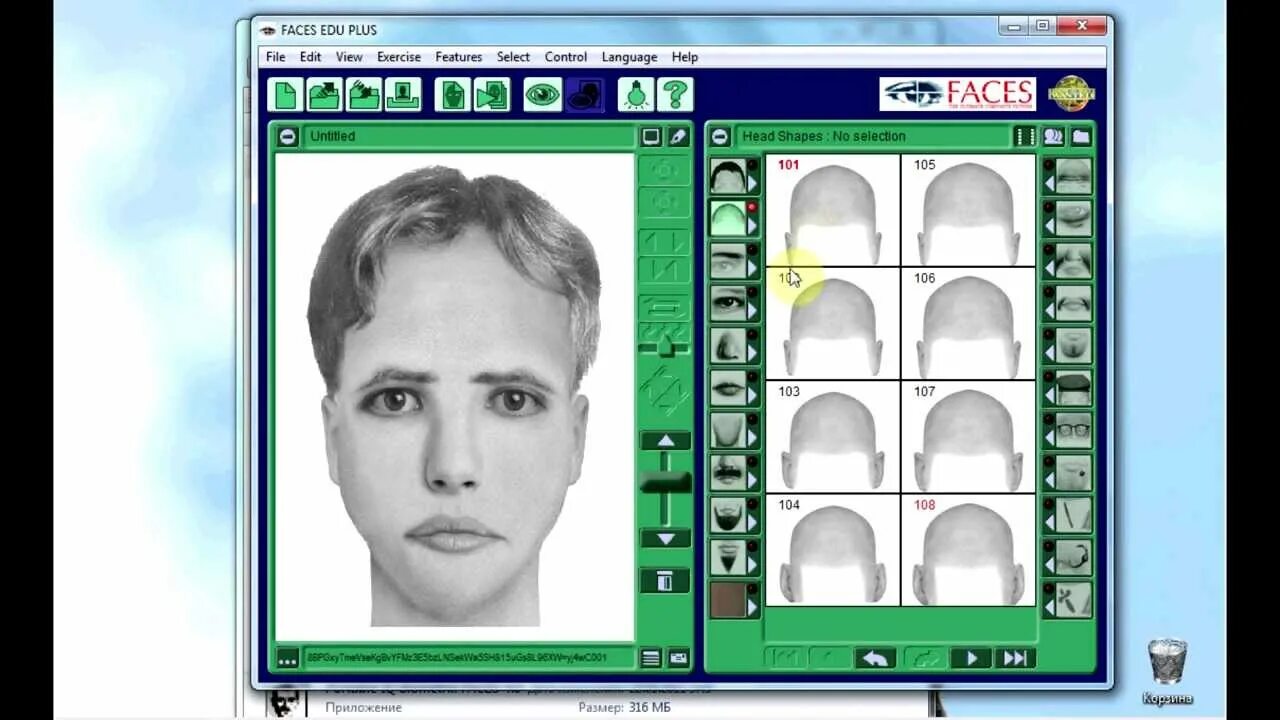Toggle the red dot indicator on eyebrows category
The image size is (1280, 720).
pyautogui.click(x=753, y=249)
